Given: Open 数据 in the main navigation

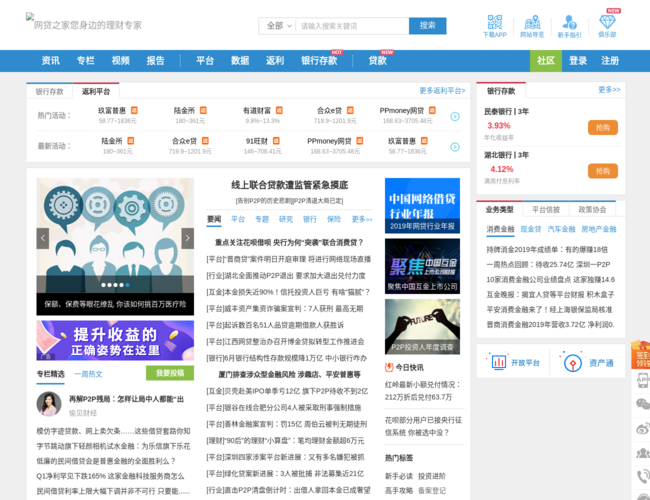Looking at the screenshot, I should (240, 61).
